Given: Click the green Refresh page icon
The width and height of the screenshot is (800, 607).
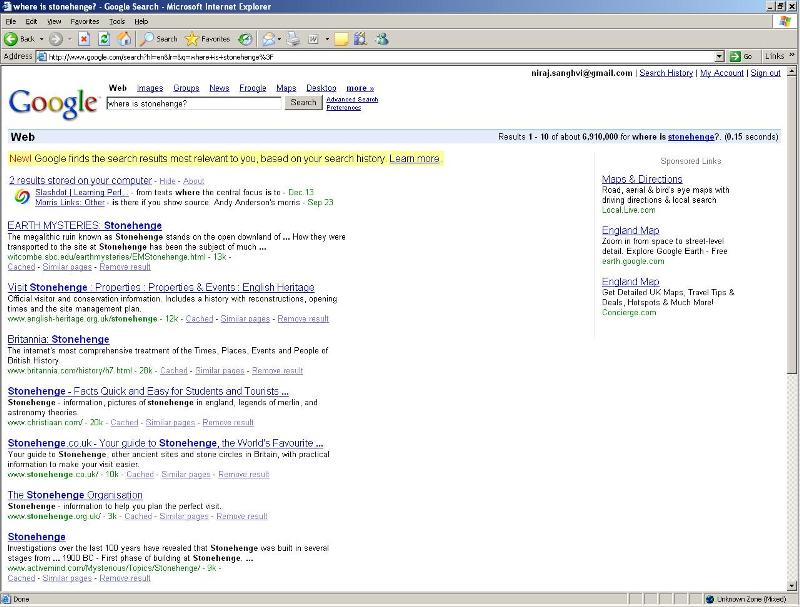Looking at the screenshot, I should [x=104, y=39].
